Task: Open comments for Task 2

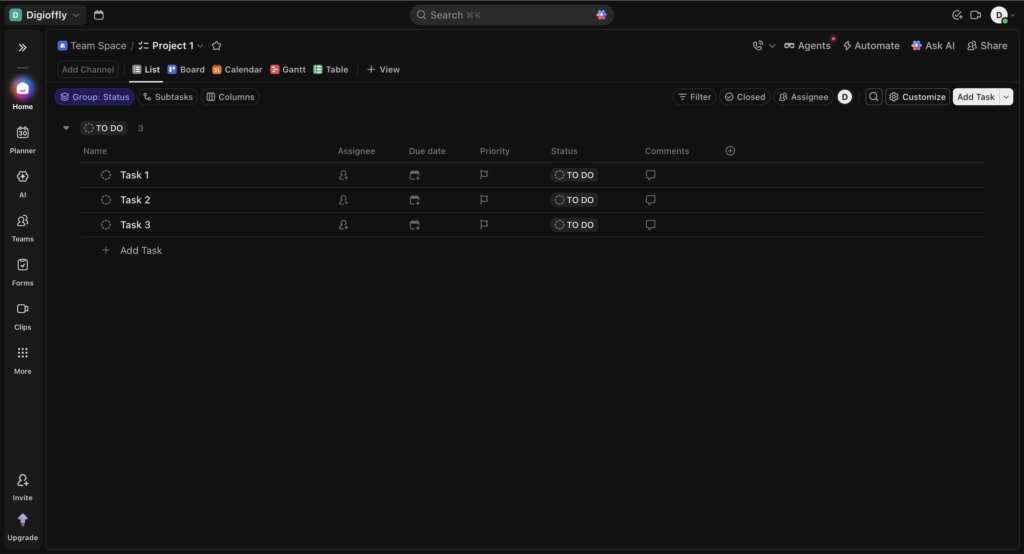Action: pyautogui.click(x=650, y=200)
